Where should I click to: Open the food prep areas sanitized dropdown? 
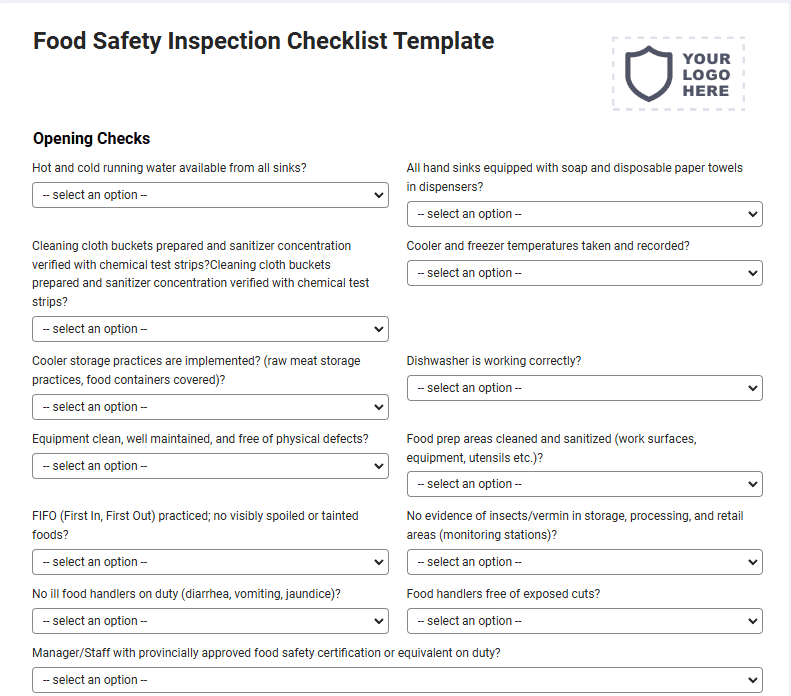tap(585, 485)
